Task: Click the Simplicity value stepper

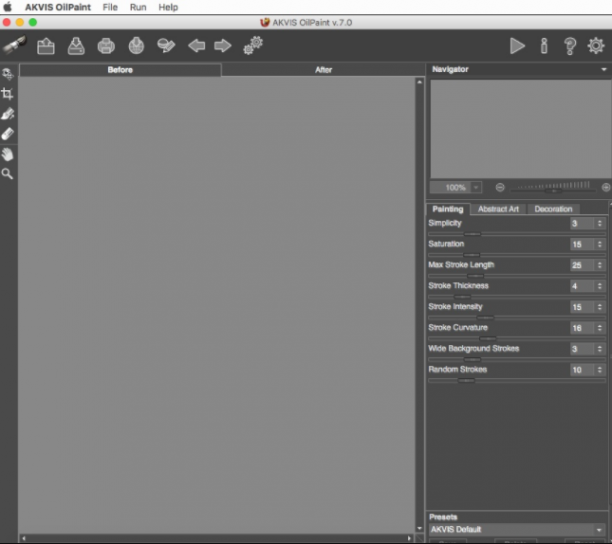Action: tap(600, 223)
